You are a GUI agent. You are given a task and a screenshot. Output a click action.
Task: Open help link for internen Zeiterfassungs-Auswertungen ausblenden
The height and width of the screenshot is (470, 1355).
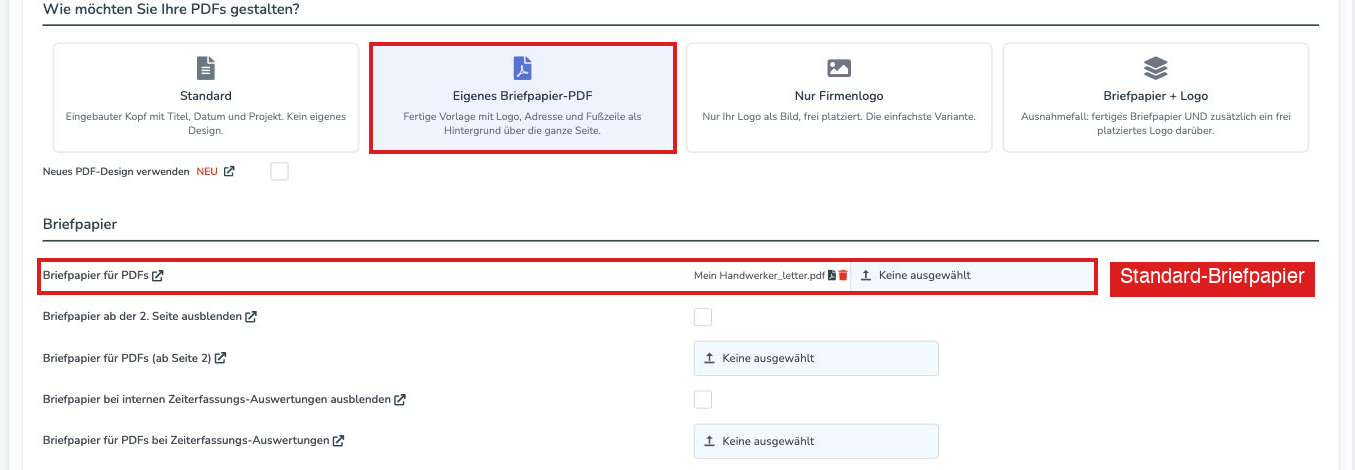click(400, 399)
